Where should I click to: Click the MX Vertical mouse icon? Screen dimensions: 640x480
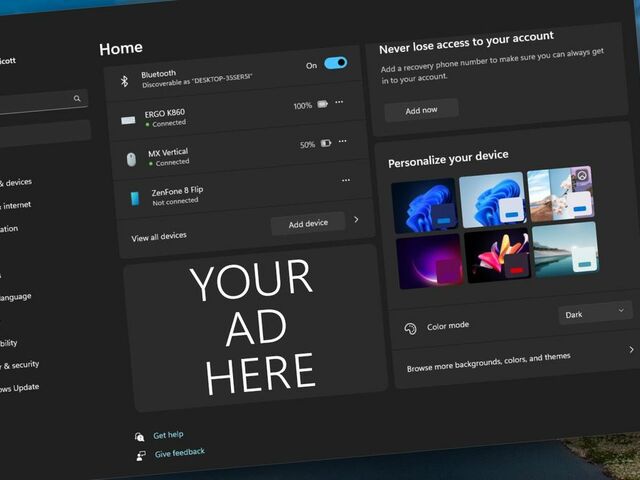click(131, 159)
